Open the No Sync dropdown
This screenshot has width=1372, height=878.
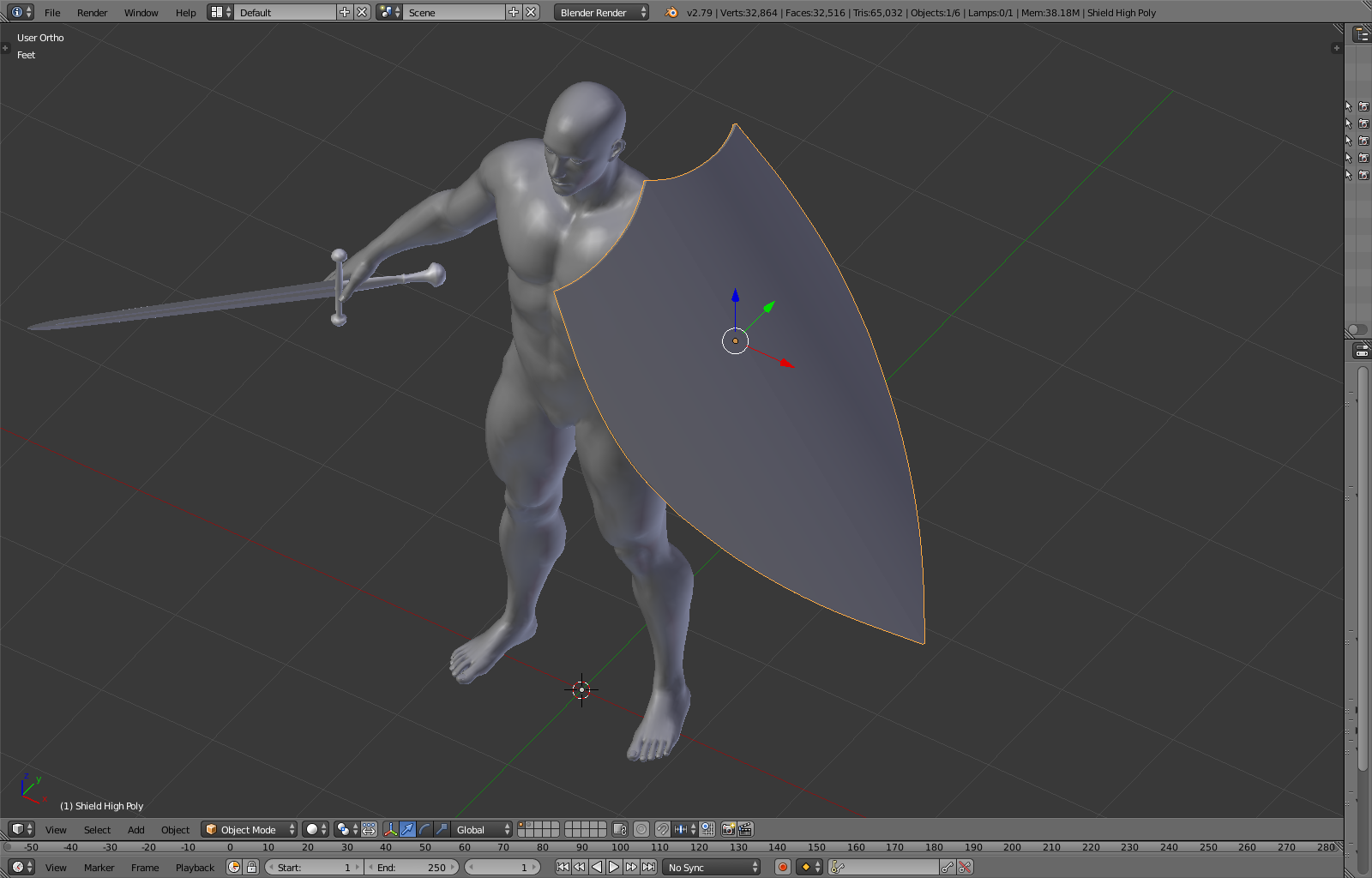tap(711, 867)
